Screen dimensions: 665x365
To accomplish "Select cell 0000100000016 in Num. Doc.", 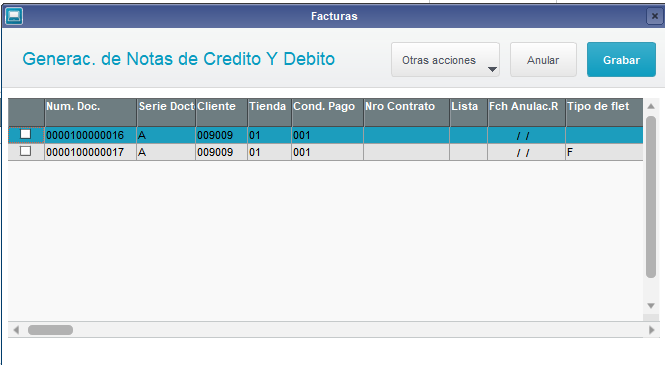I will coord(90,135).
